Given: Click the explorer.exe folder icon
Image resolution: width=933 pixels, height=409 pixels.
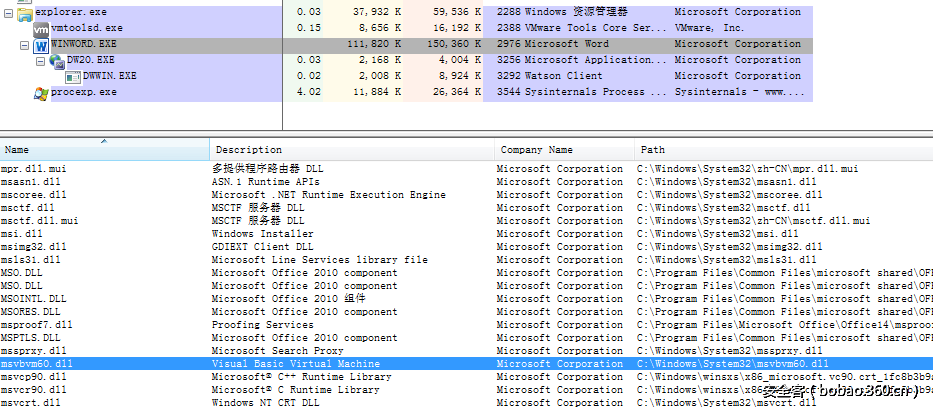Looking at the screenshot, I should (25, 12).
